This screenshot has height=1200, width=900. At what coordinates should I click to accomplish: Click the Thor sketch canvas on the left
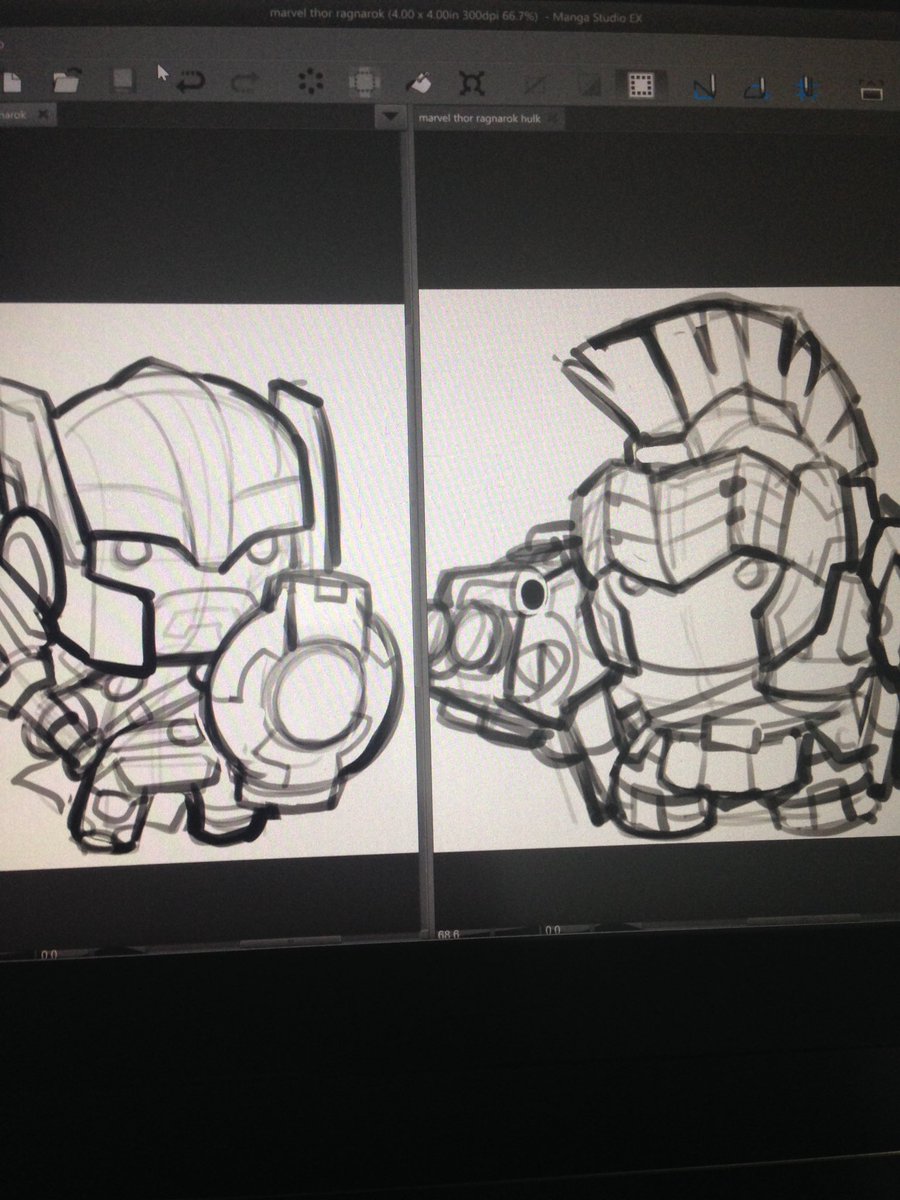[208, 586]
